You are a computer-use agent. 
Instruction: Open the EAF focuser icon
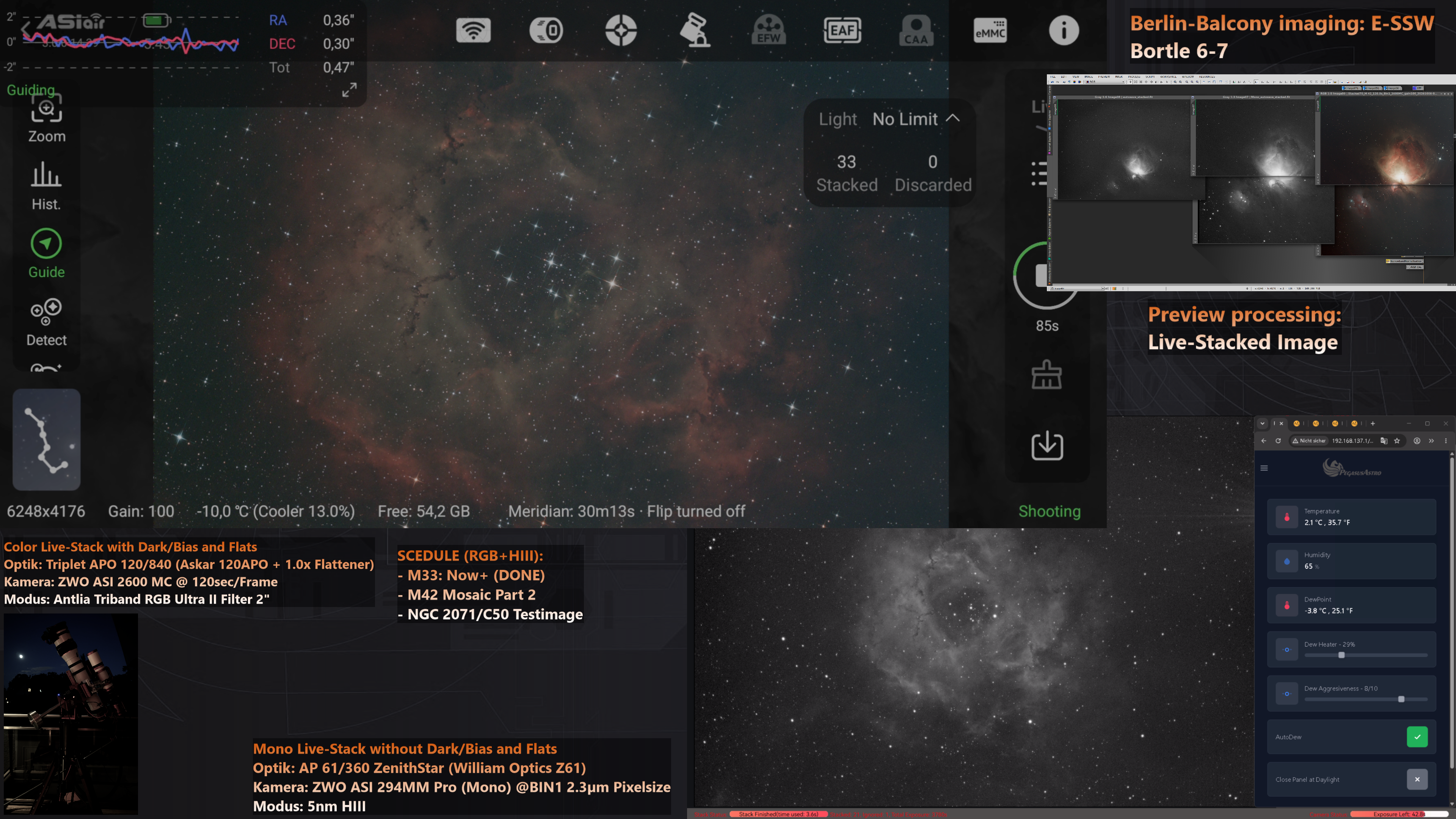click(x=842, y=30)
